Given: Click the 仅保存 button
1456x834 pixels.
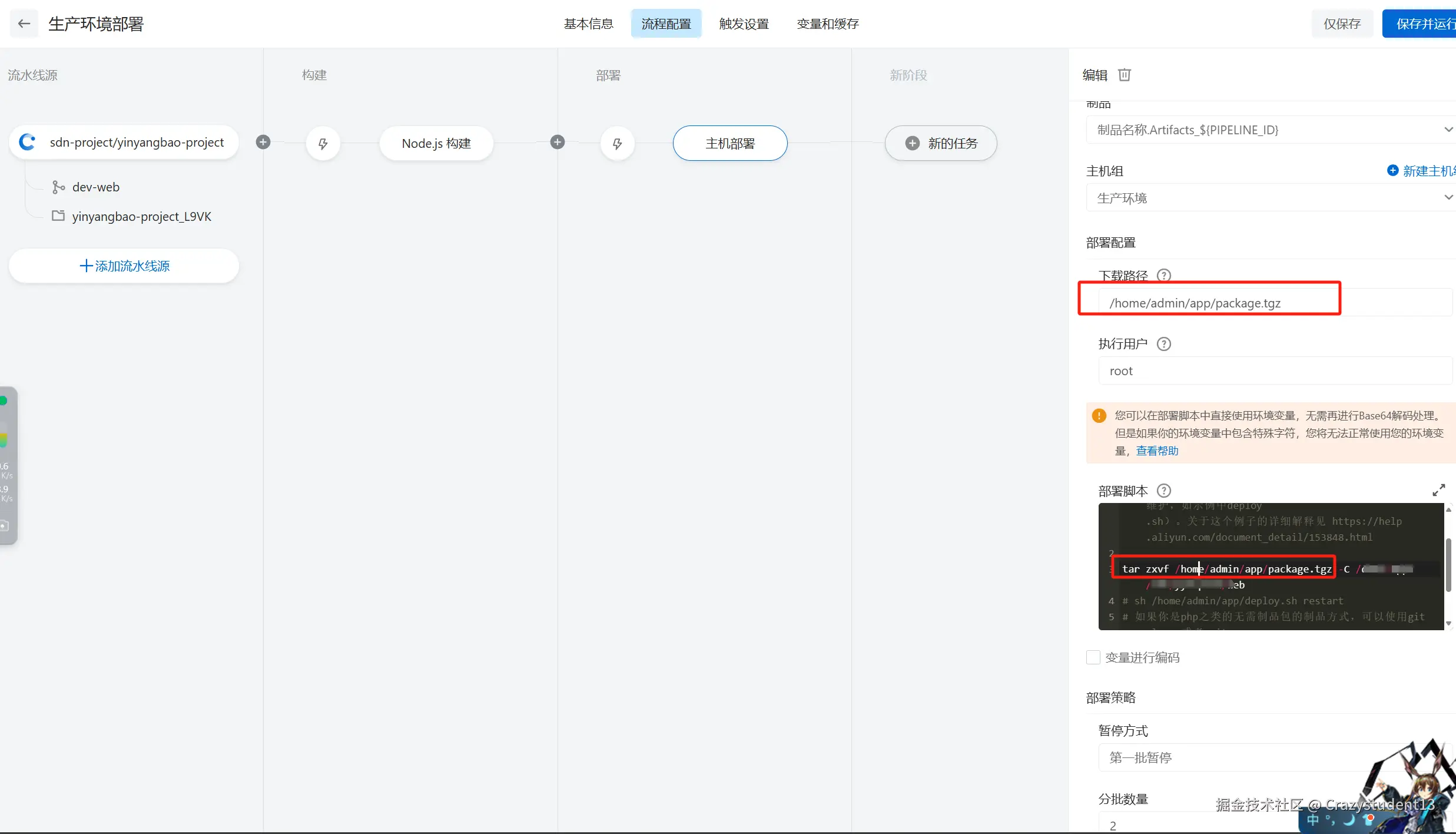Looking at the screenshot, I should (1342, 24).
